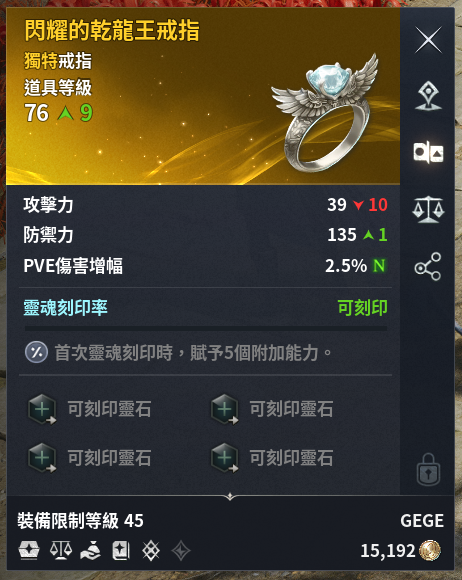Click the diamond pattern icon at bottom

(151, 550)
